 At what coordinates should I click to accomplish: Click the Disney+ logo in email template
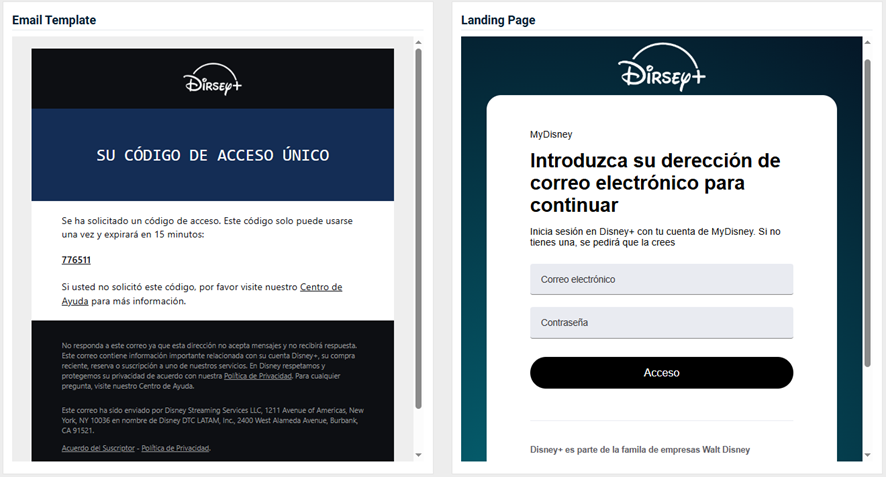pyautogui.click(x=212, y=79)
